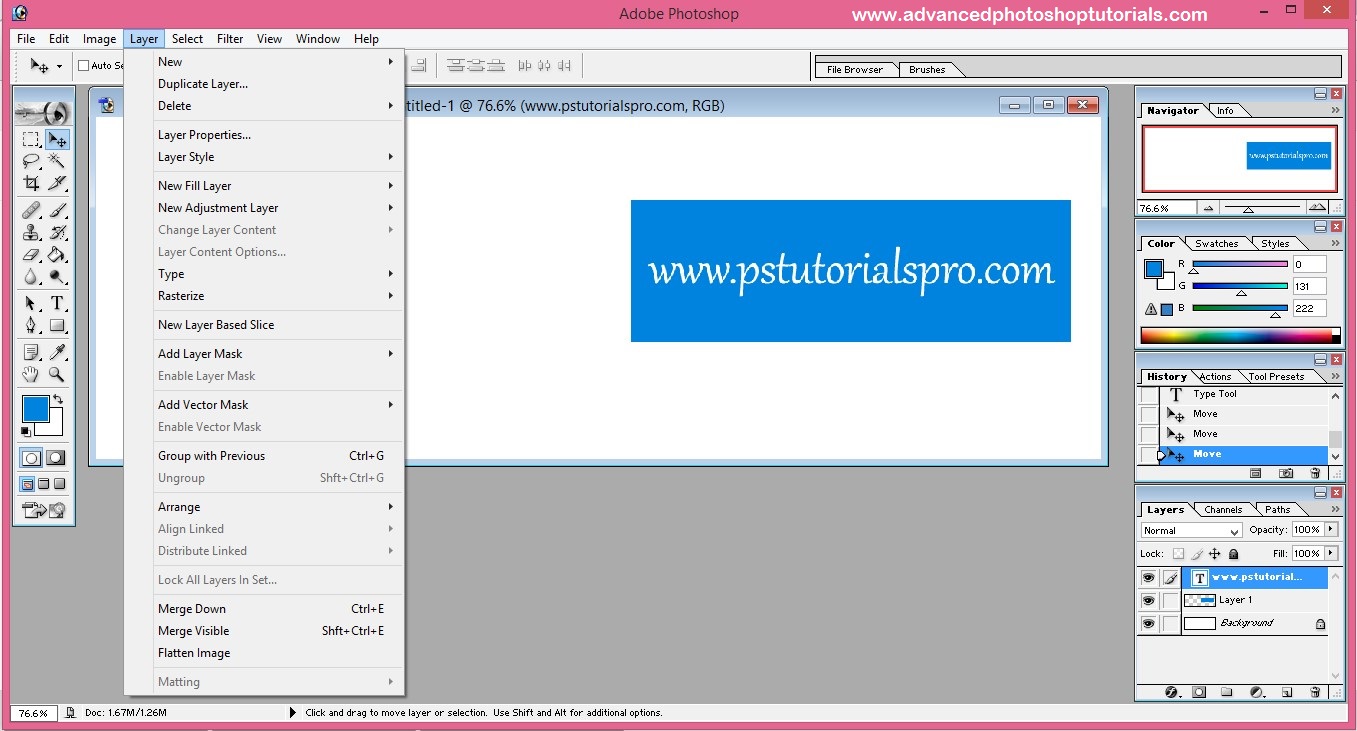Open the Opacity slider arrow

coord(1331,530)
